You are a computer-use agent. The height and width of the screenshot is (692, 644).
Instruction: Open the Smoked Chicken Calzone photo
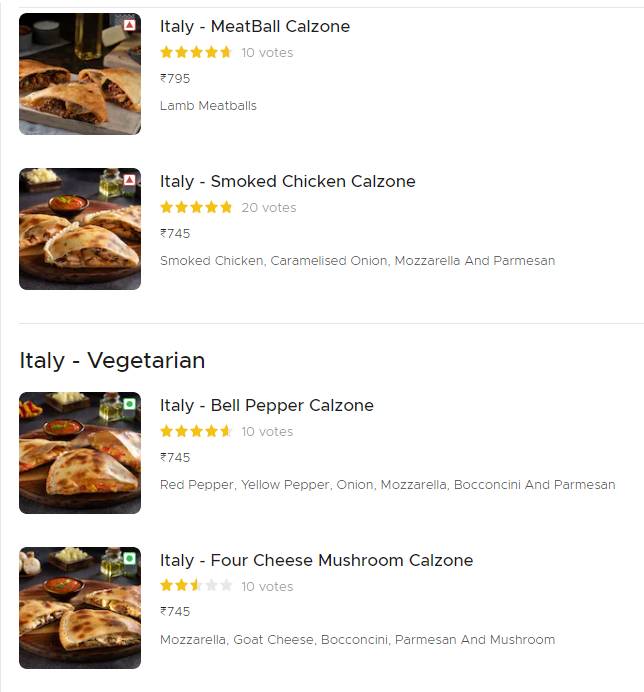[79, 230]
